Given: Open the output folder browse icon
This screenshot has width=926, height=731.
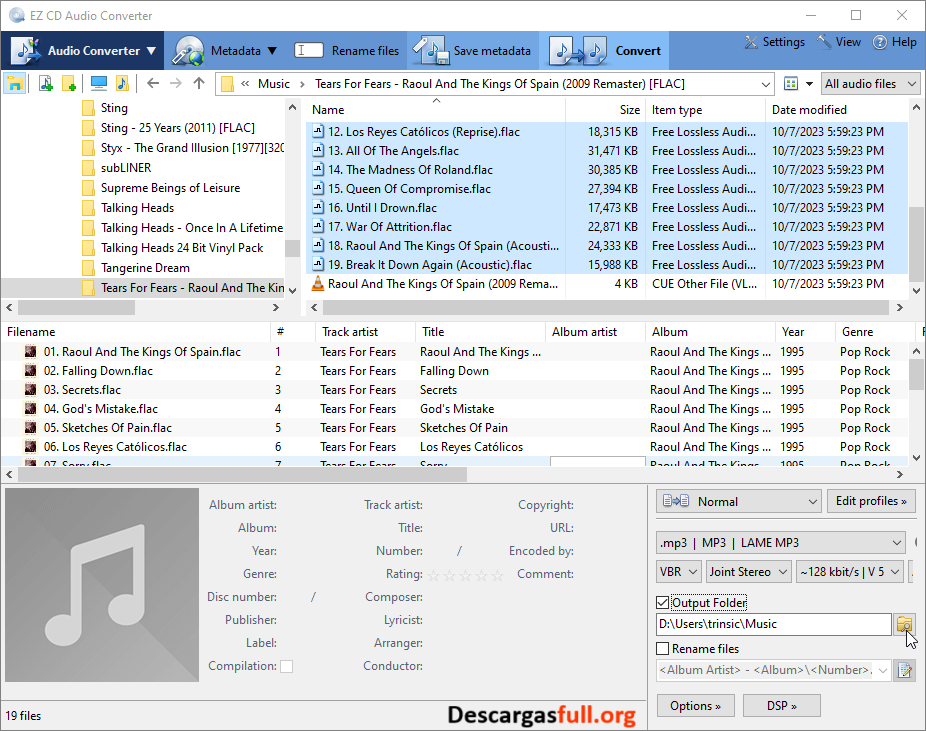Looking at the screenshot, I should click(x=905, y=624).
